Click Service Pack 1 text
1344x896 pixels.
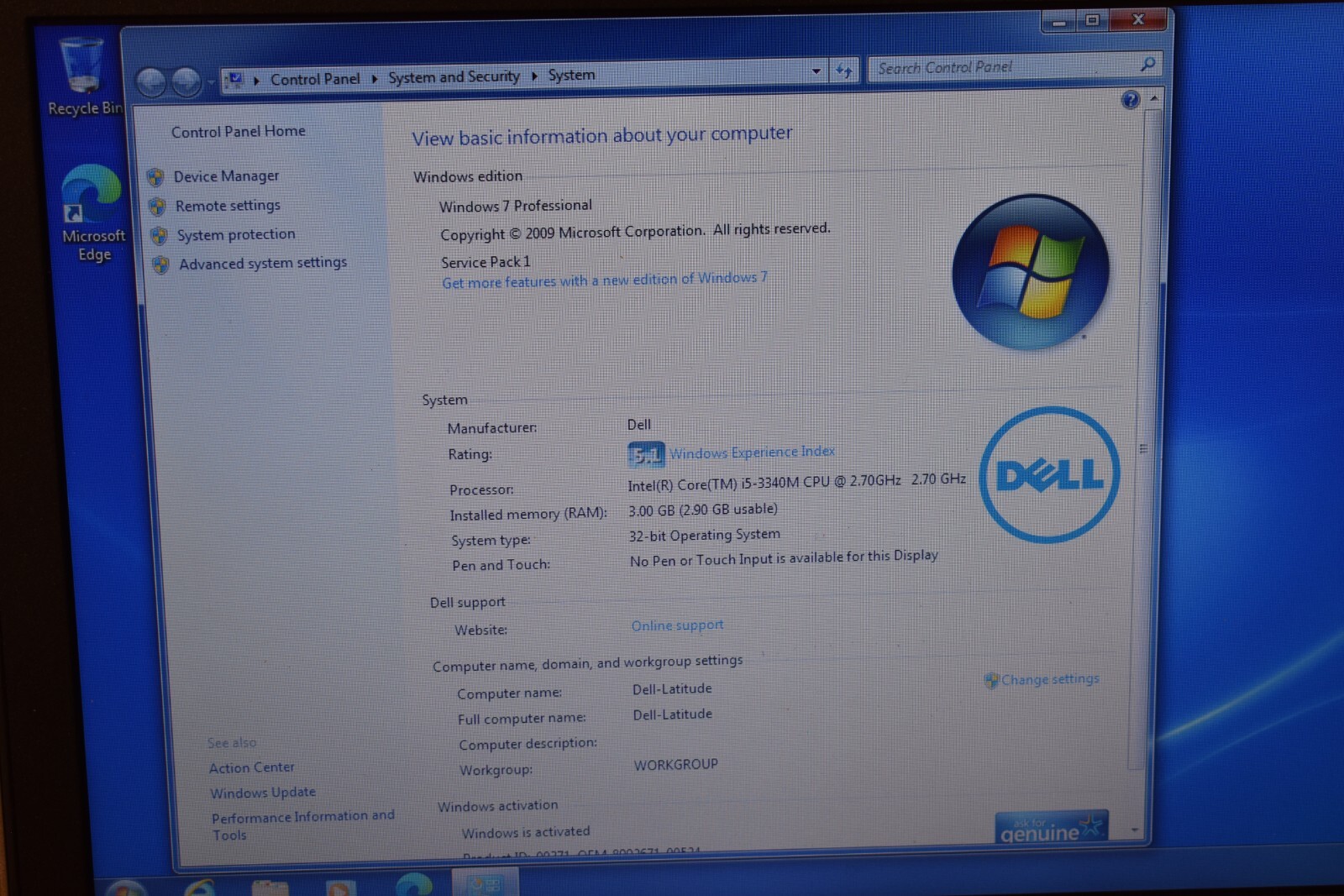click(x=486, y=262)
